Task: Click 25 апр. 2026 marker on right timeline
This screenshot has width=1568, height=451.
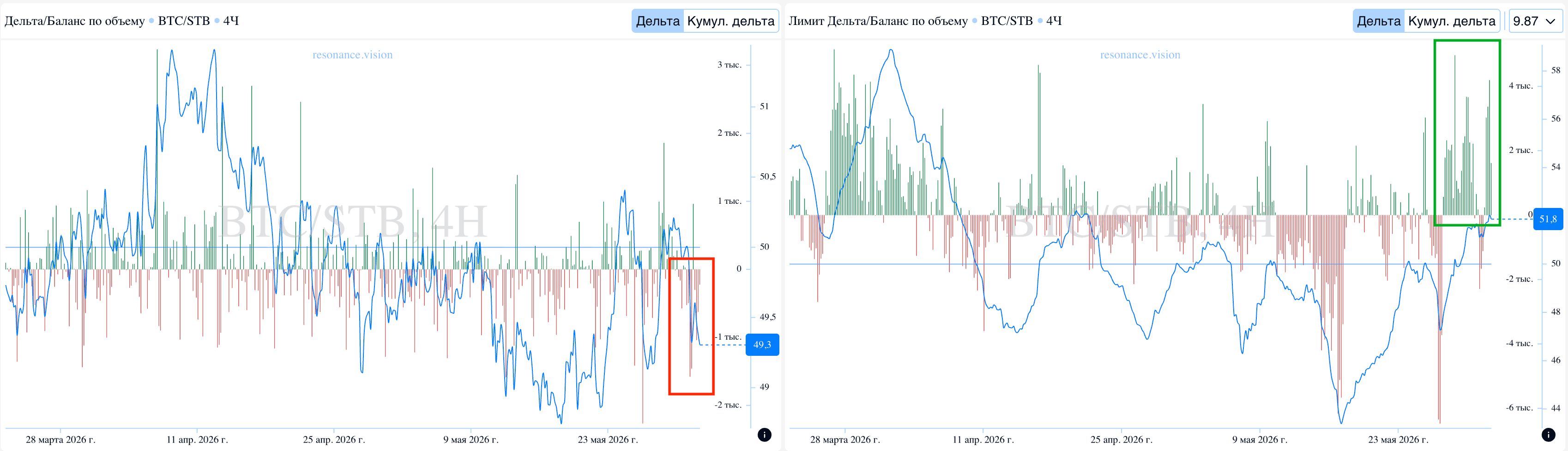Action: coord(1121,439)
